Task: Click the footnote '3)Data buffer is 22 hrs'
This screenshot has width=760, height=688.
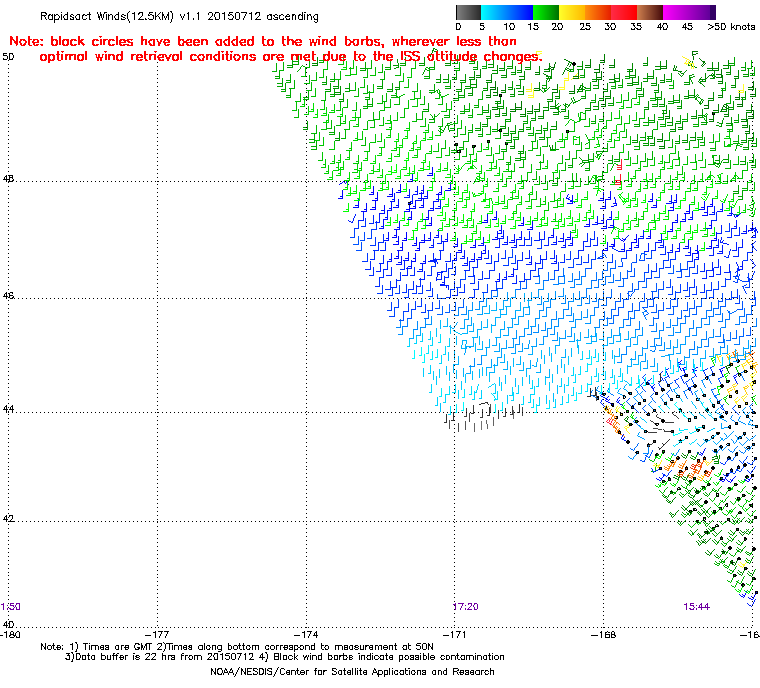Action: [x=285, y=657]
